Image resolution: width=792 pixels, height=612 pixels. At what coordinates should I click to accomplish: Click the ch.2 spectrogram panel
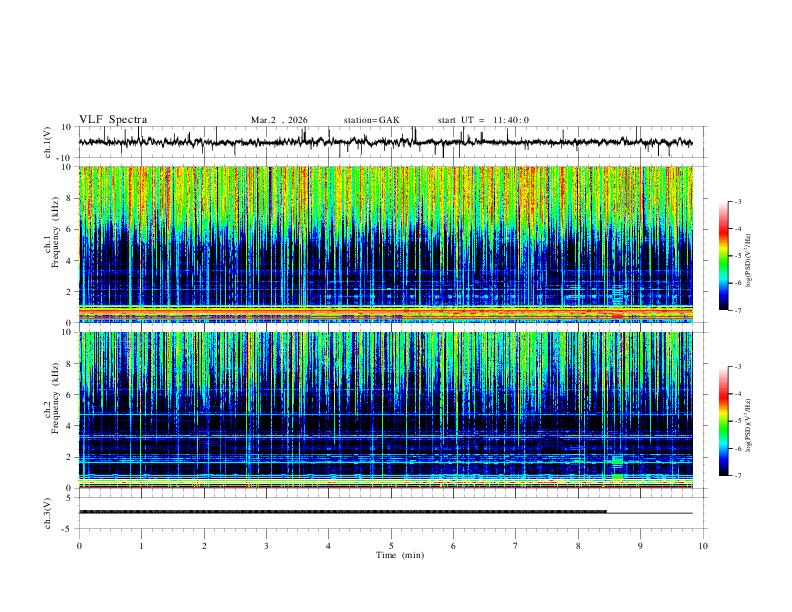(x=385, y=410)
